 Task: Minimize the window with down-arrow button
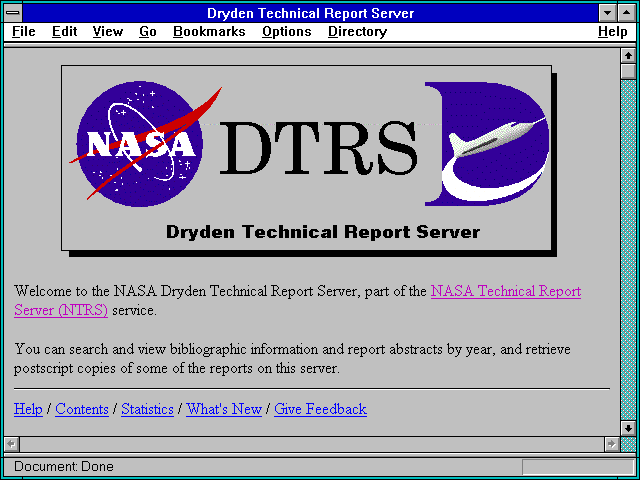607,13
